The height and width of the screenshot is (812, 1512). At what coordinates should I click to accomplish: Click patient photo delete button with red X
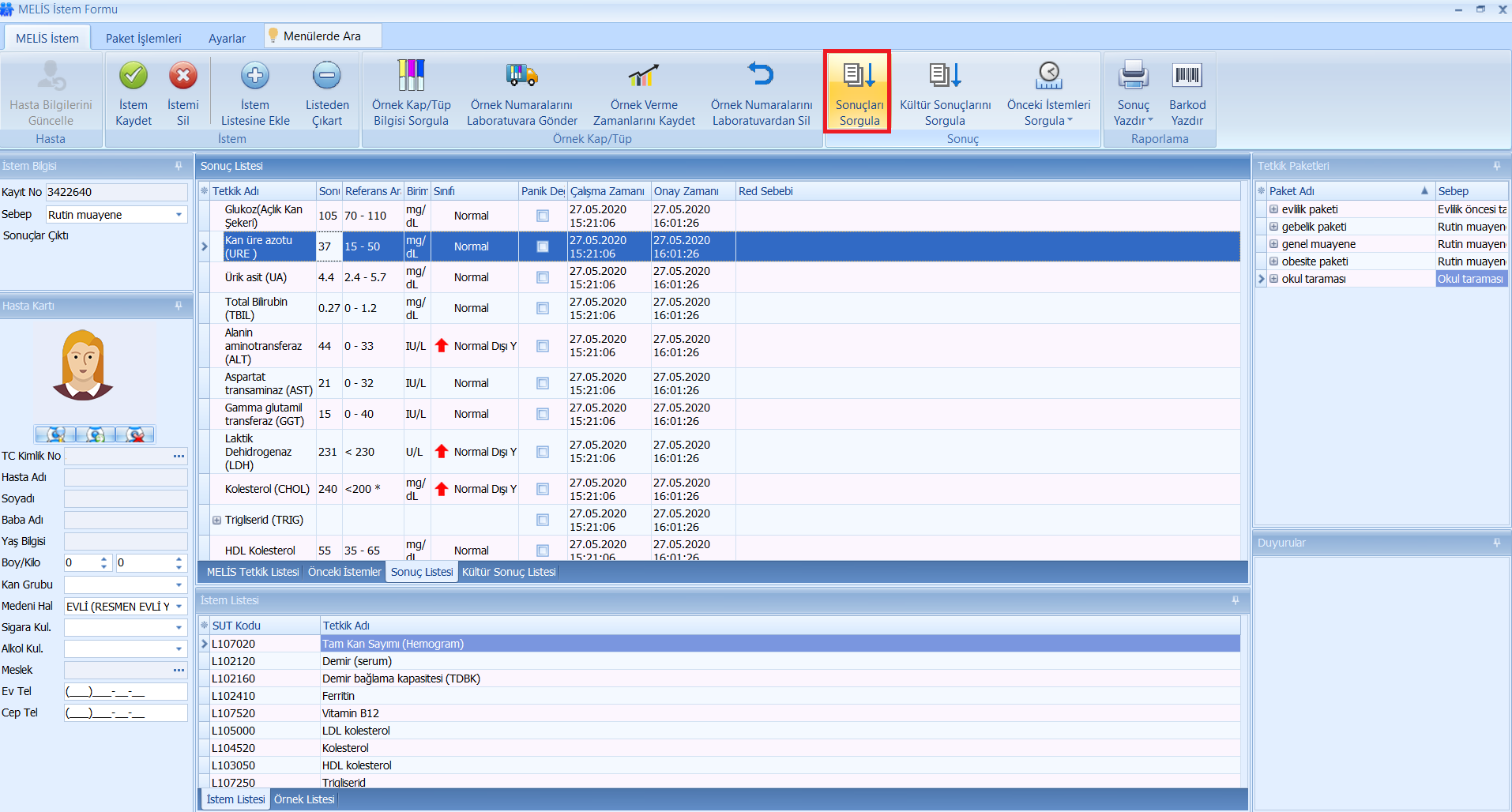[135, 434]
